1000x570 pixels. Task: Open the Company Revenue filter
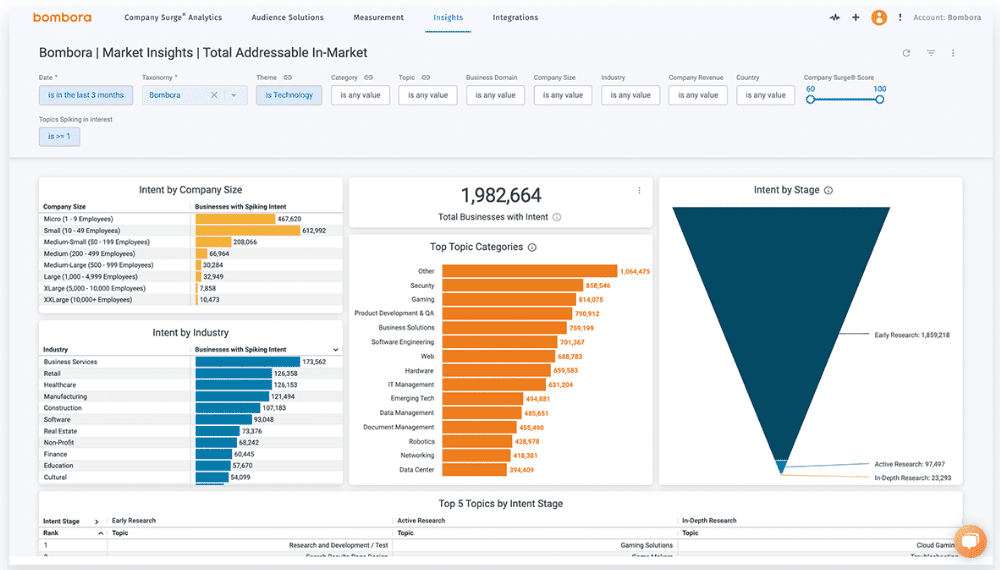click(x=698, y=95)
